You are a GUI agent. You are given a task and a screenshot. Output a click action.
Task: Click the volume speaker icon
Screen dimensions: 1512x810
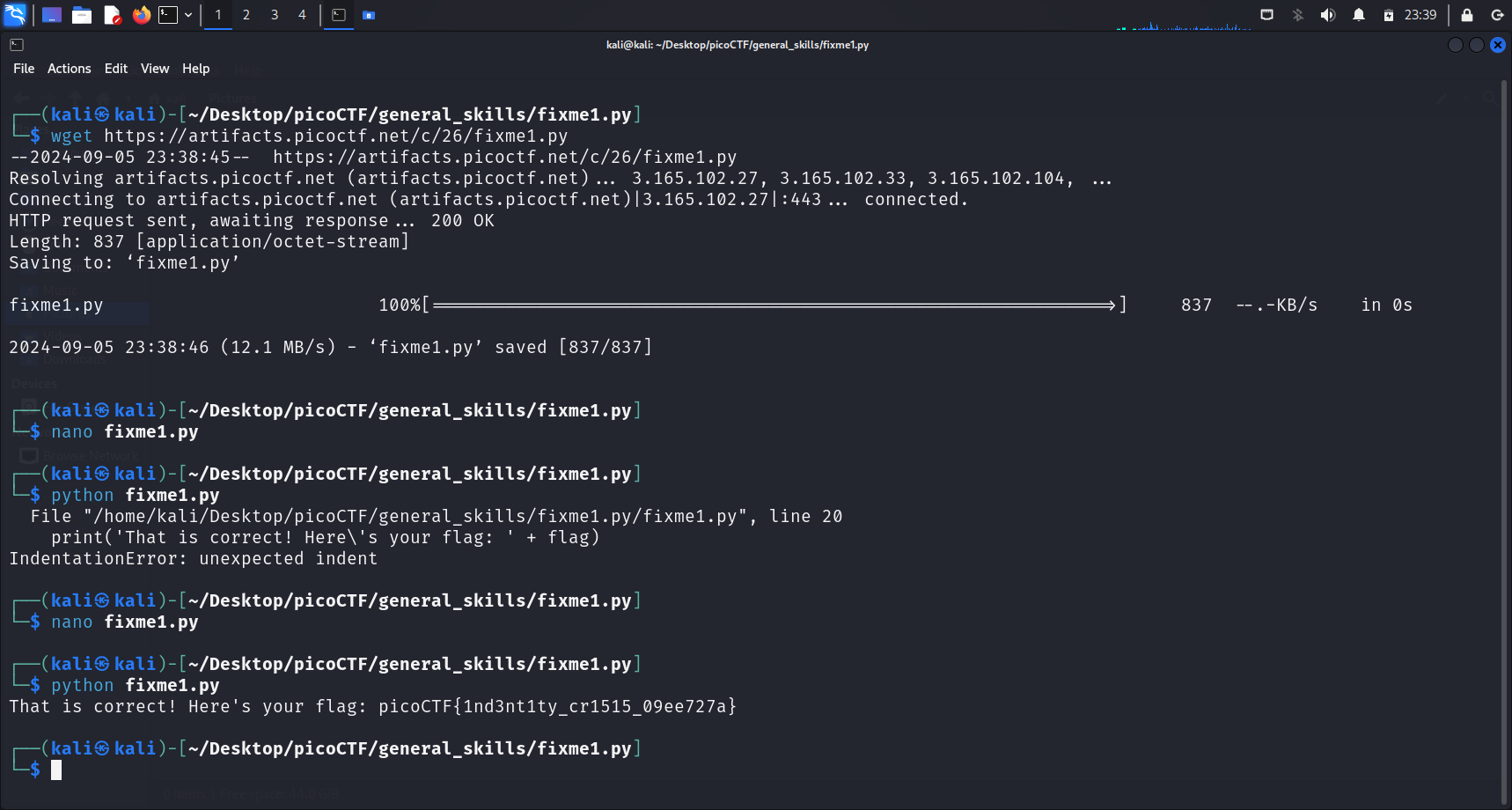tap(1327, 15)
